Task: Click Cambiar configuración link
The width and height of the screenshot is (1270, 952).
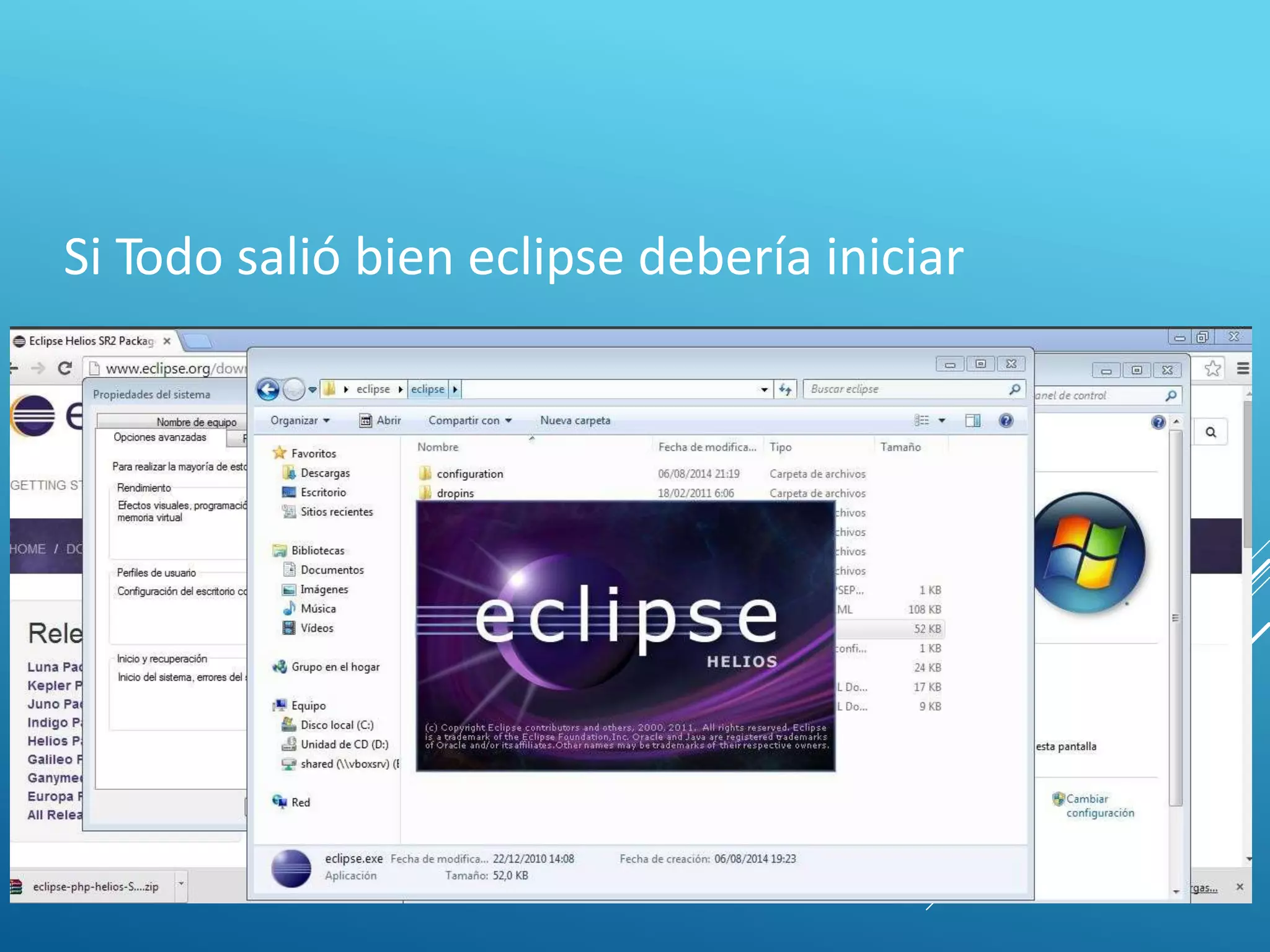Action: (1099, 806)
